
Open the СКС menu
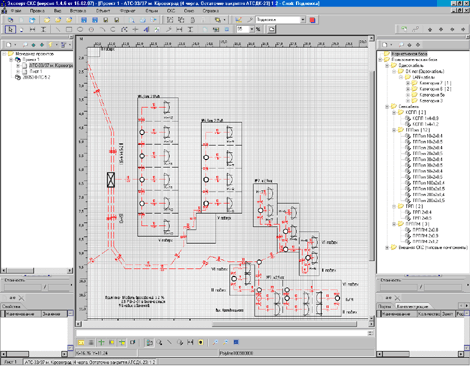pos(171,11)
